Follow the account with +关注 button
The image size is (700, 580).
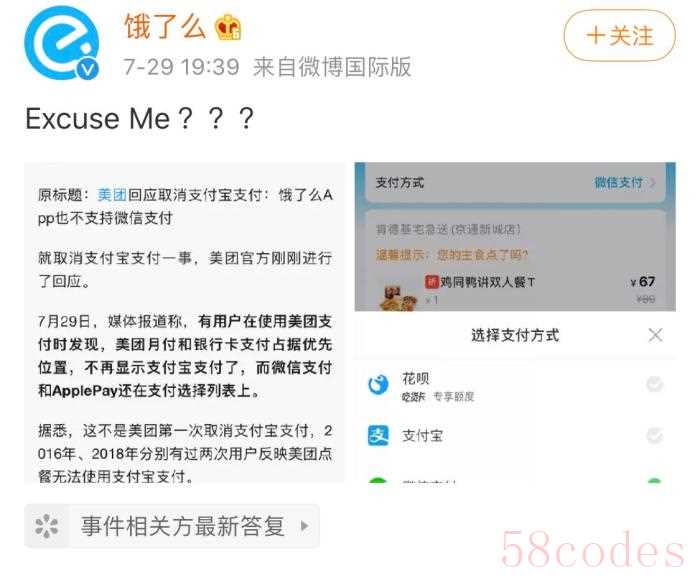620,36
